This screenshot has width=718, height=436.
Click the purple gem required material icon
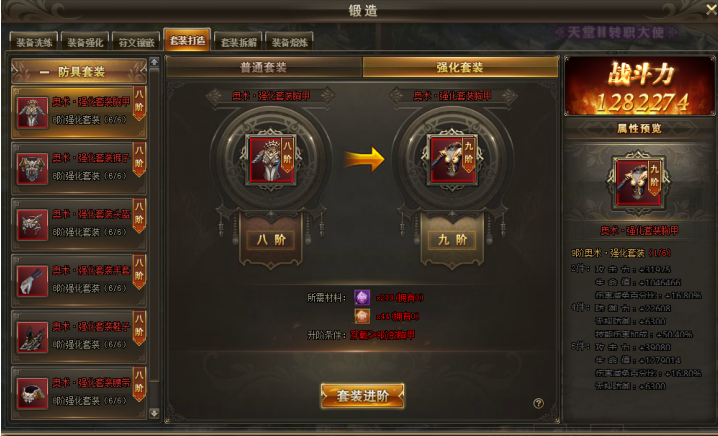362,298
